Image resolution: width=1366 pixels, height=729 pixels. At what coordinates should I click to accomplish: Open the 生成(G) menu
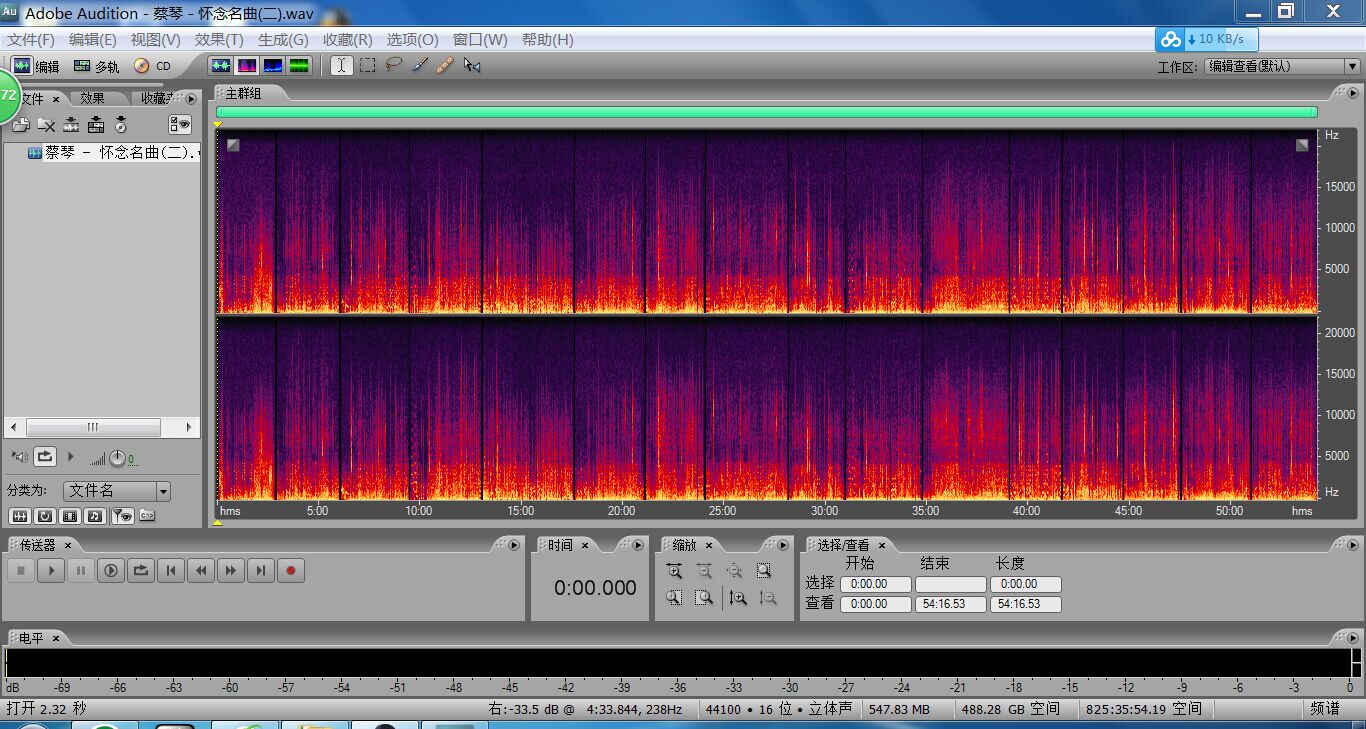click(x=283, y=40)
